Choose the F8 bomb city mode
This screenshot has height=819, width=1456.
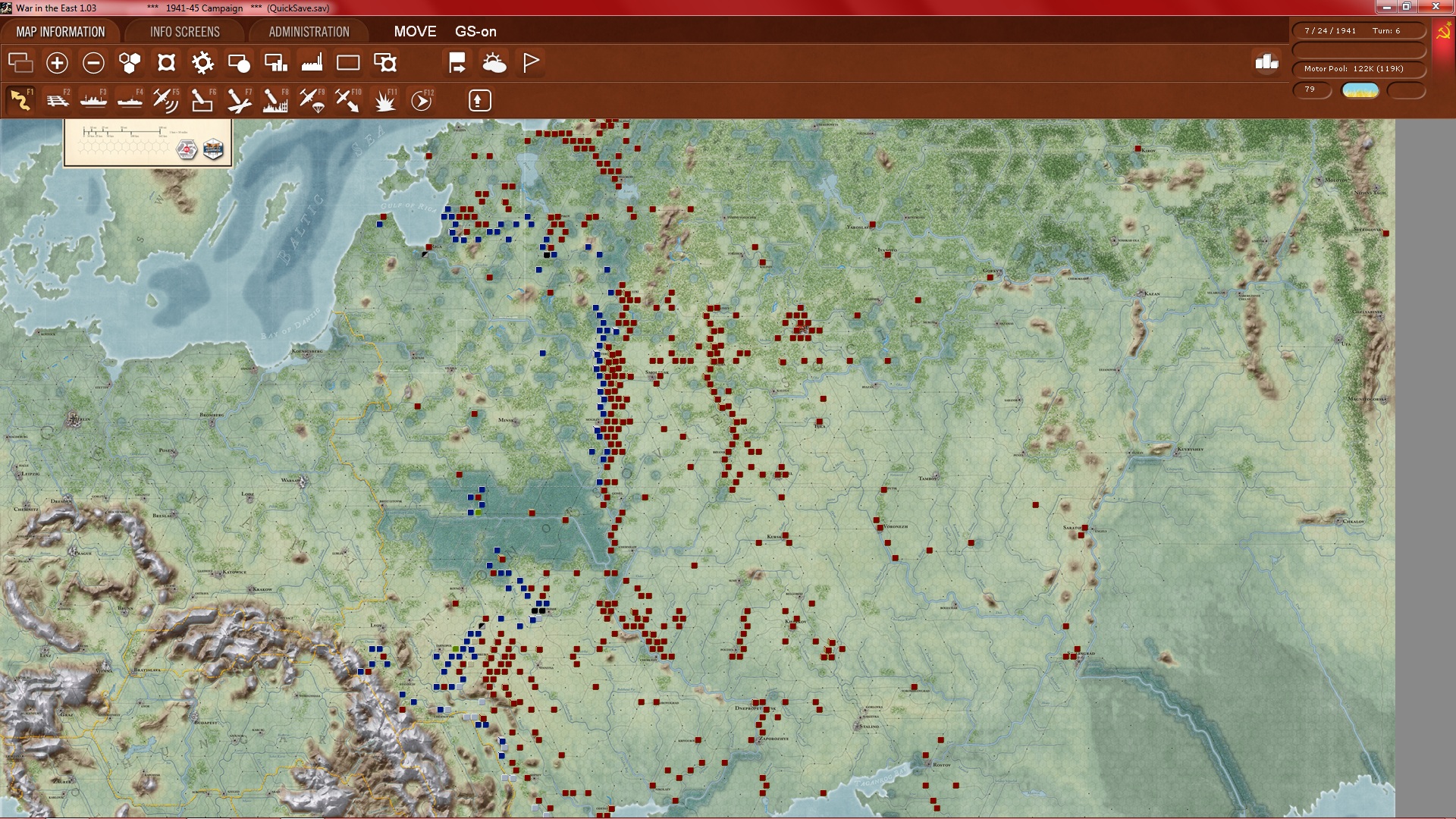(275, 100)
